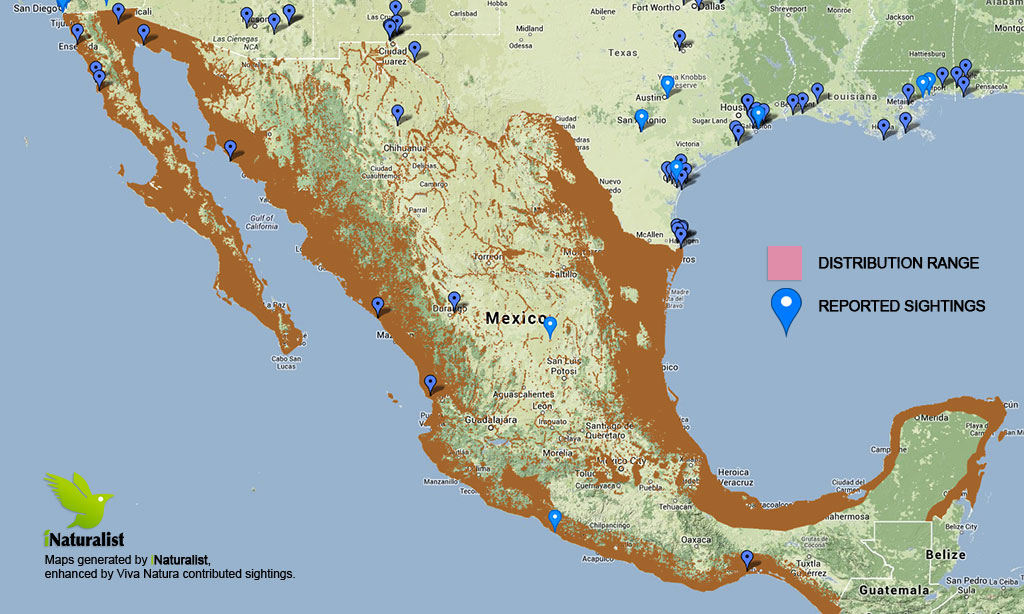
Task: Click the 'Parral' town label
Action: 417,210
